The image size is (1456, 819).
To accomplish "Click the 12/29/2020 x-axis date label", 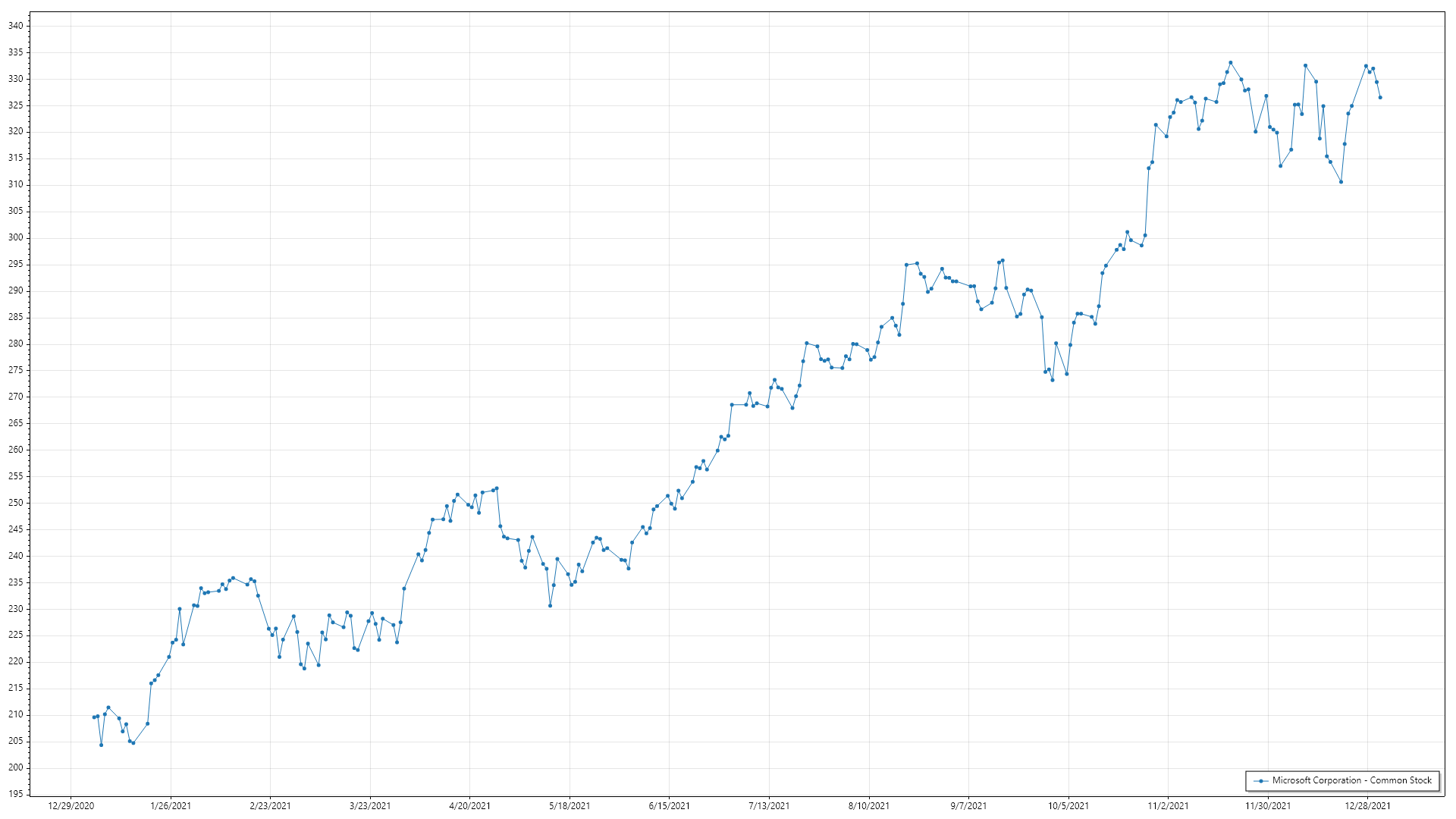I will click(x=71, y=806).
